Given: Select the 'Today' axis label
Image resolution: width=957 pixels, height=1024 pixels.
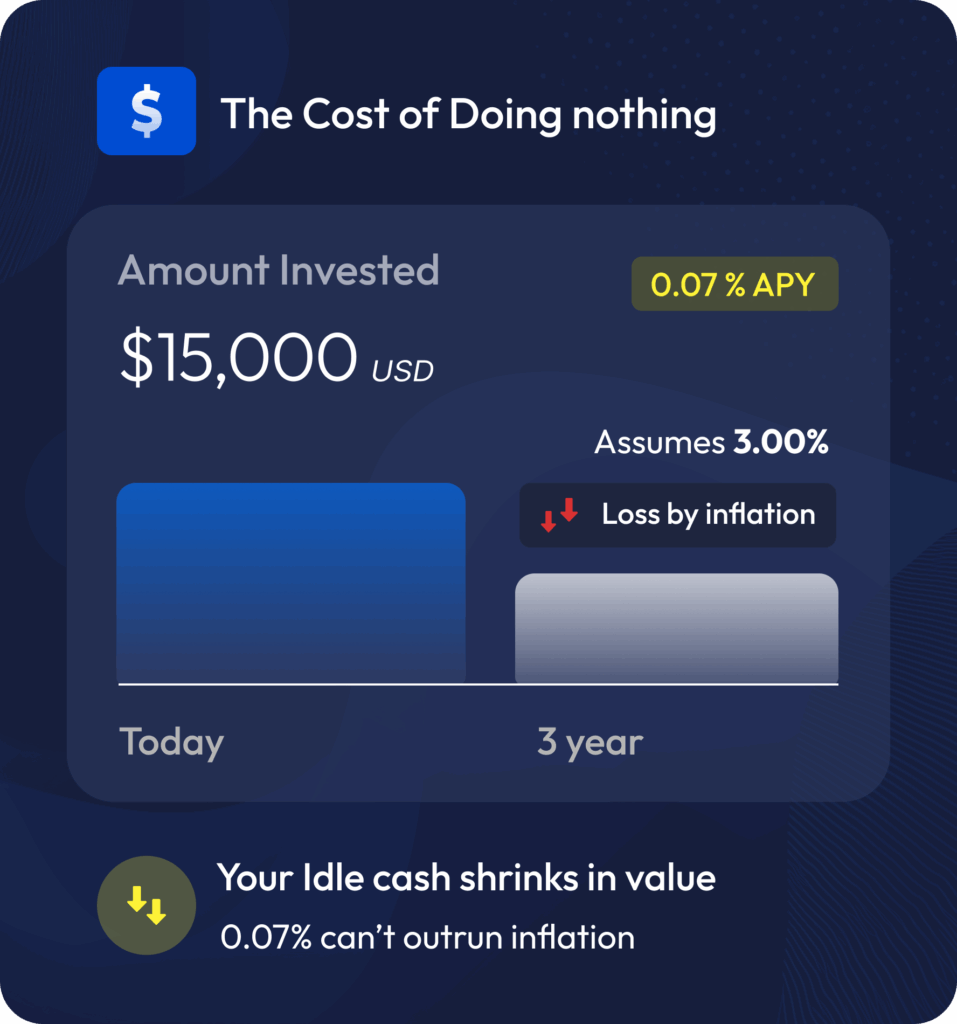Looking at the screenshot, I should 171,743.
